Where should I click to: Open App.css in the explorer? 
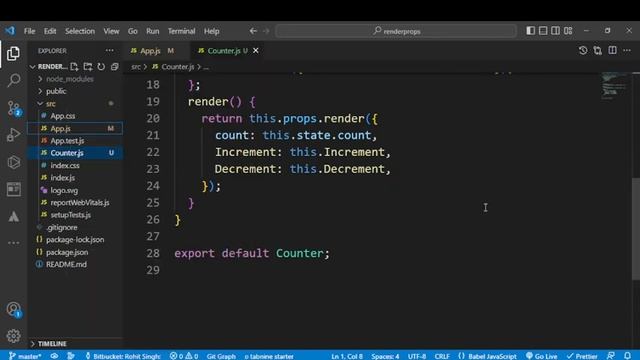(62, 116)
